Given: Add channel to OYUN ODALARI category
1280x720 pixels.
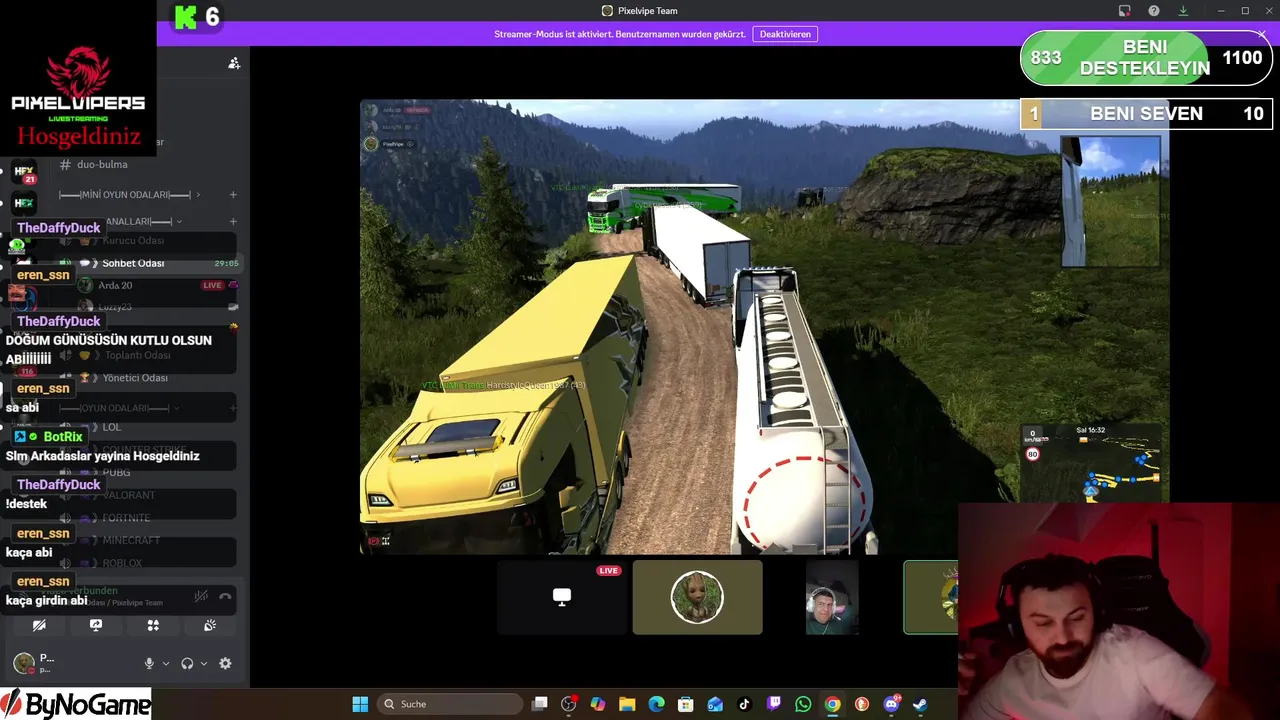Looking at the screenshot, I should click(233, 408).
